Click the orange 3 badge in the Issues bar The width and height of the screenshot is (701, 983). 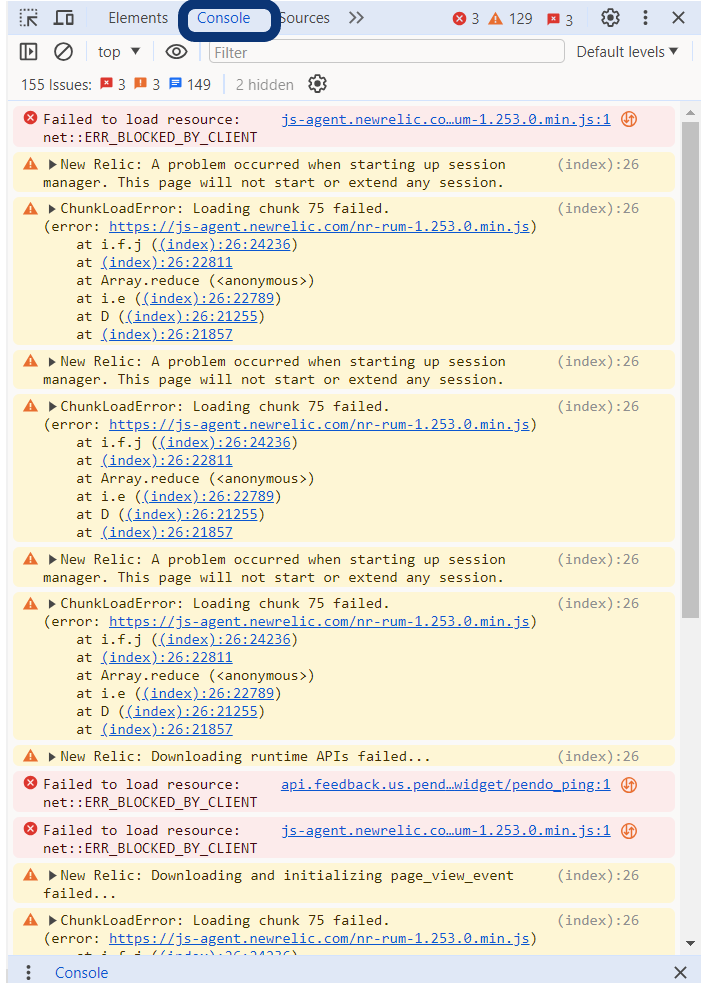click(x=147, y=84)
